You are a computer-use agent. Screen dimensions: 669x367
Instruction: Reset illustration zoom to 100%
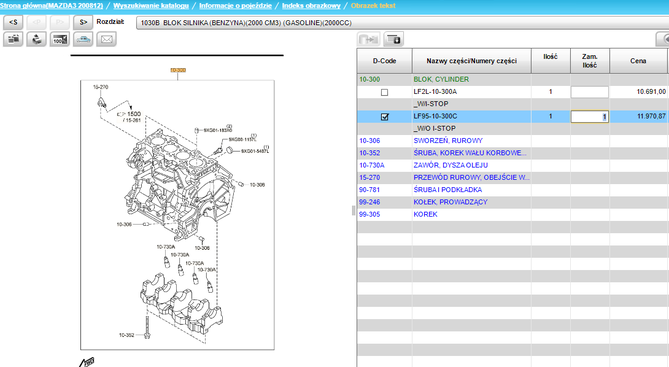pyautogui.click(x=60, y=39)
